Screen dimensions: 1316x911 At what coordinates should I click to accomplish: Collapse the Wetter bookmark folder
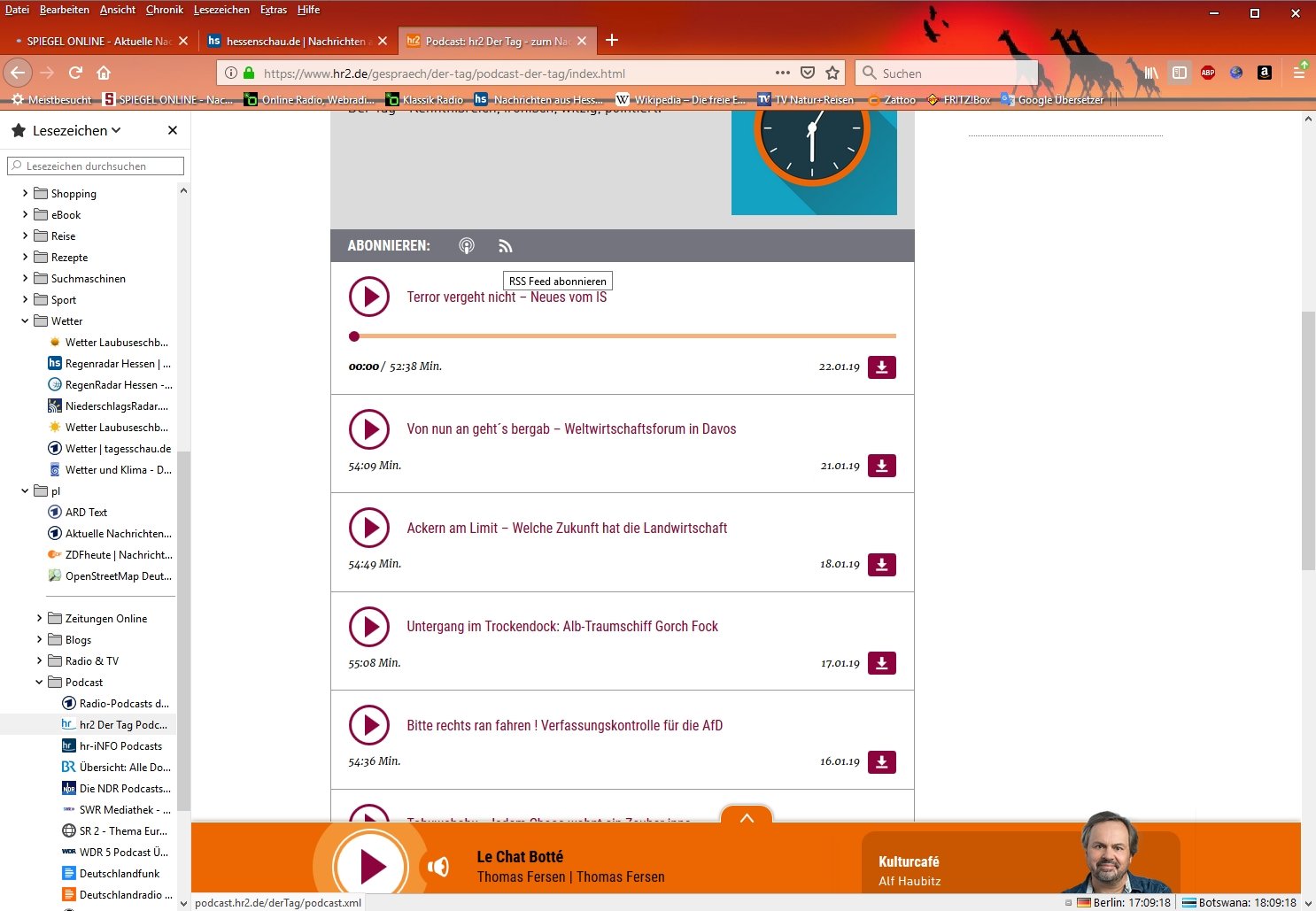point(25,320)
